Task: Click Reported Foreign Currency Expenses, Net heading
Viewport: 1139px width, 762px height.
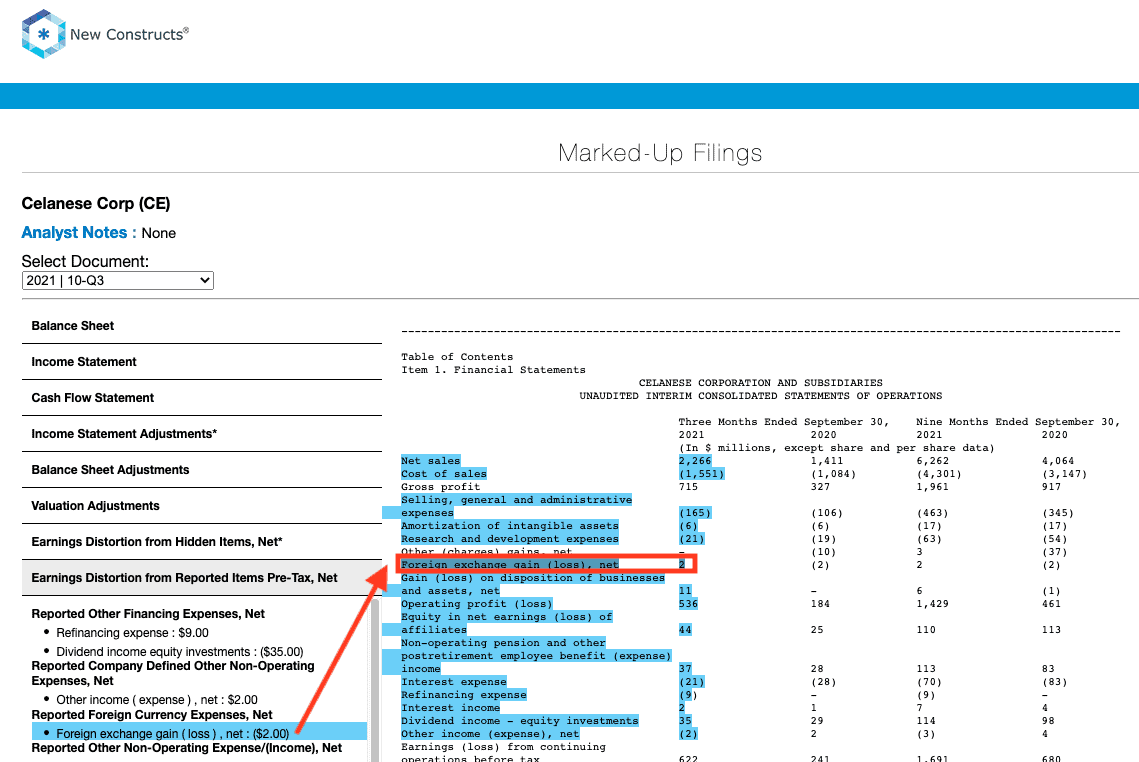Action: (152, 715)
